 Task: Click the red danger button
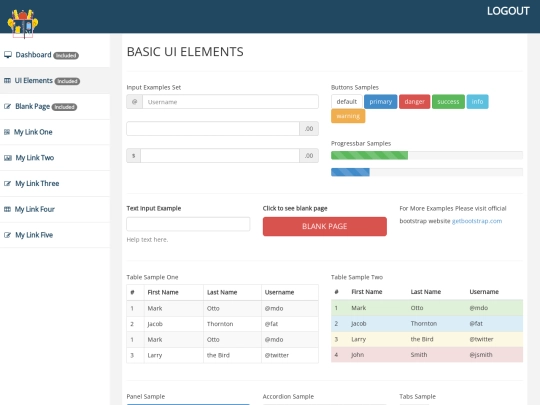click(414, 102)
